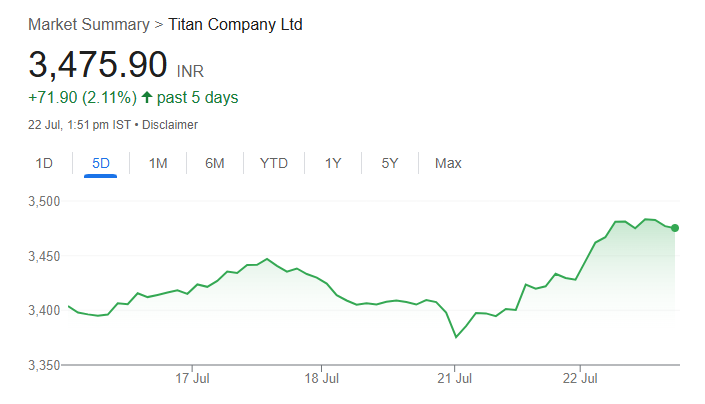Viewport: 705px width, 404px height.
Task: Show the Max time range
Action: (x=448, y=163)
